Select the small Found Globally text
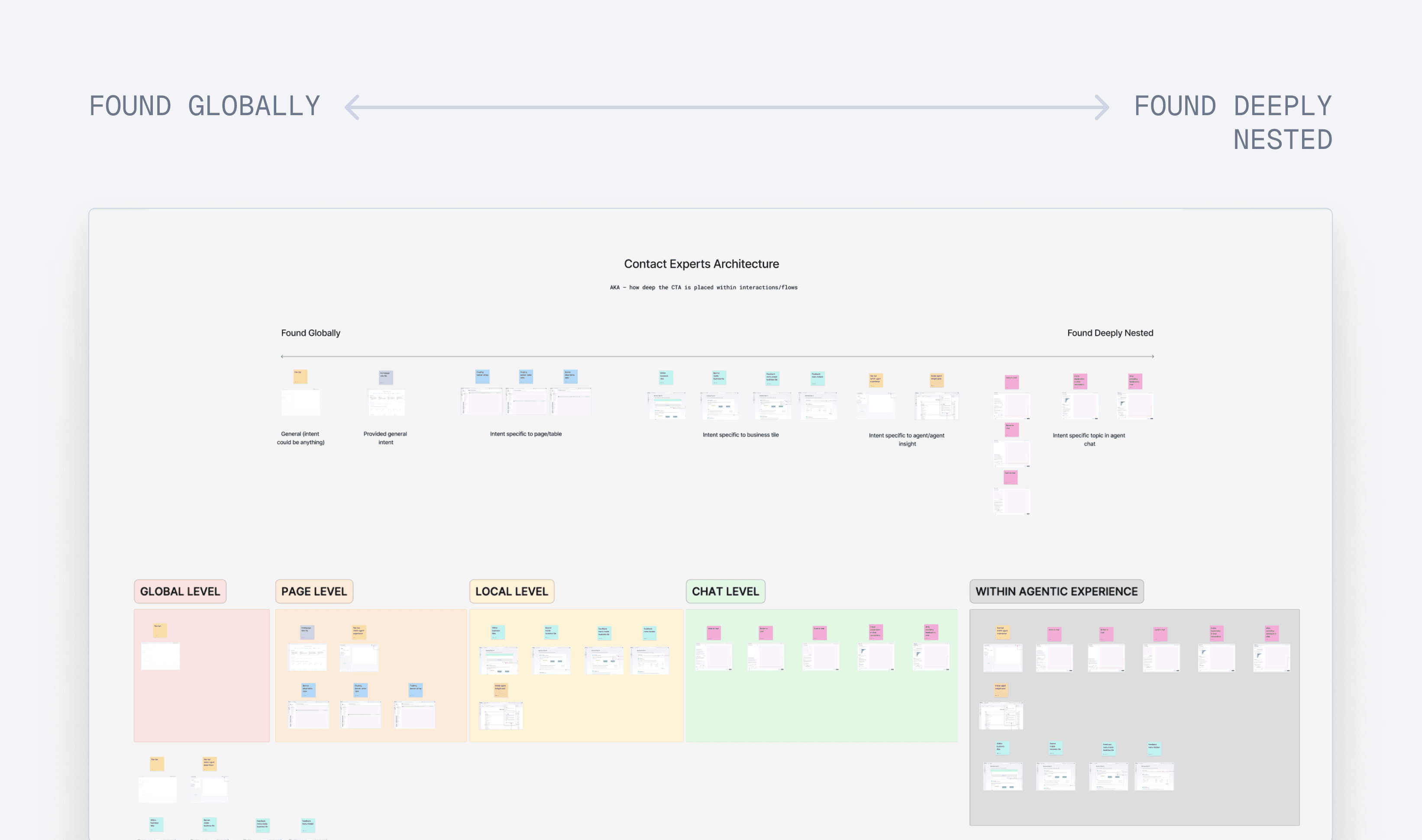Viewport: 1422px width, 840px height. click(310, 333)
